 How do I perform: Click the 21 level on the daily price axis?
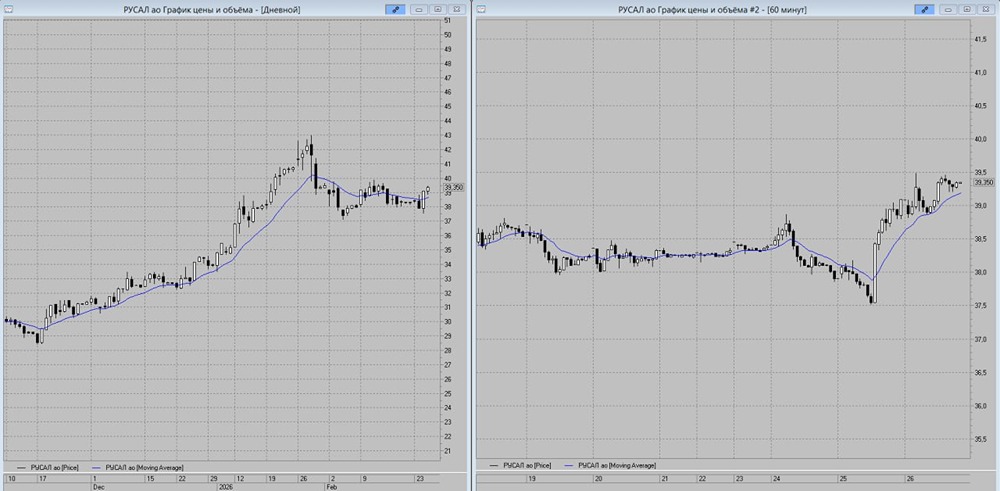(448, 451)
